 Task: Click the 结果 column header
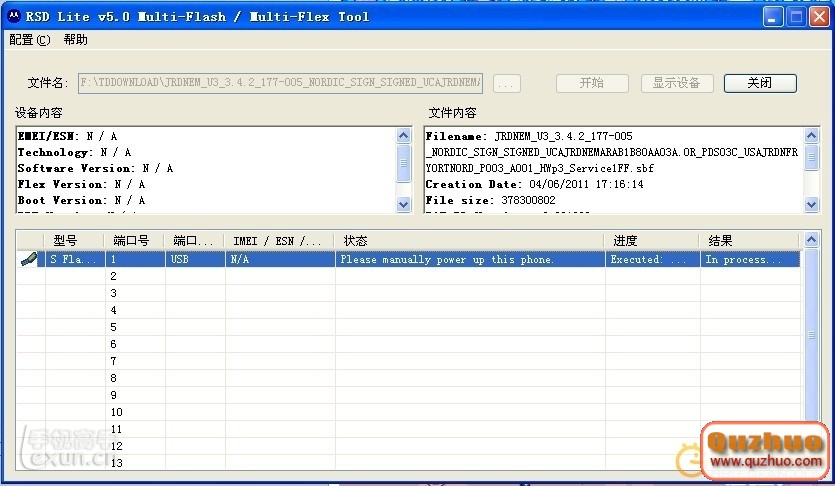(x=750, y=241)
